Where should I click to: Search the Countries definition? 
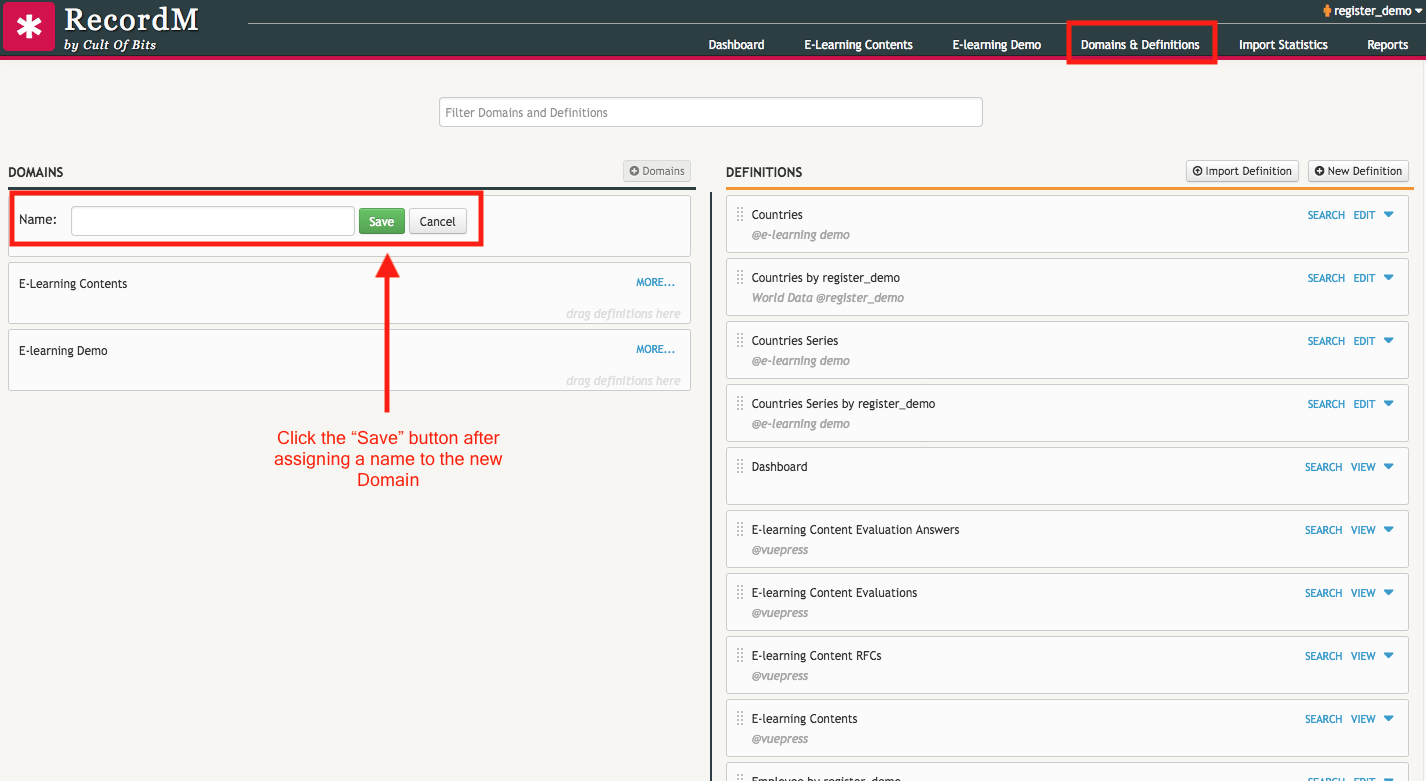click(1326, 215)
